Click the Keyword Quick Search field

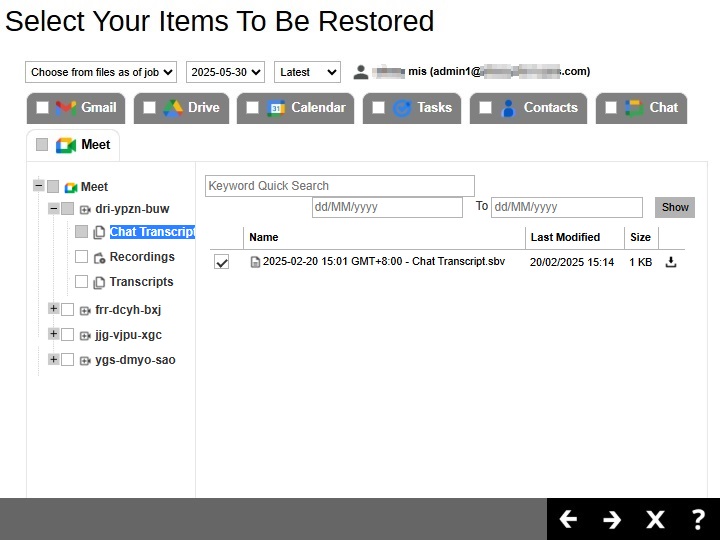[x=340, y=186]
